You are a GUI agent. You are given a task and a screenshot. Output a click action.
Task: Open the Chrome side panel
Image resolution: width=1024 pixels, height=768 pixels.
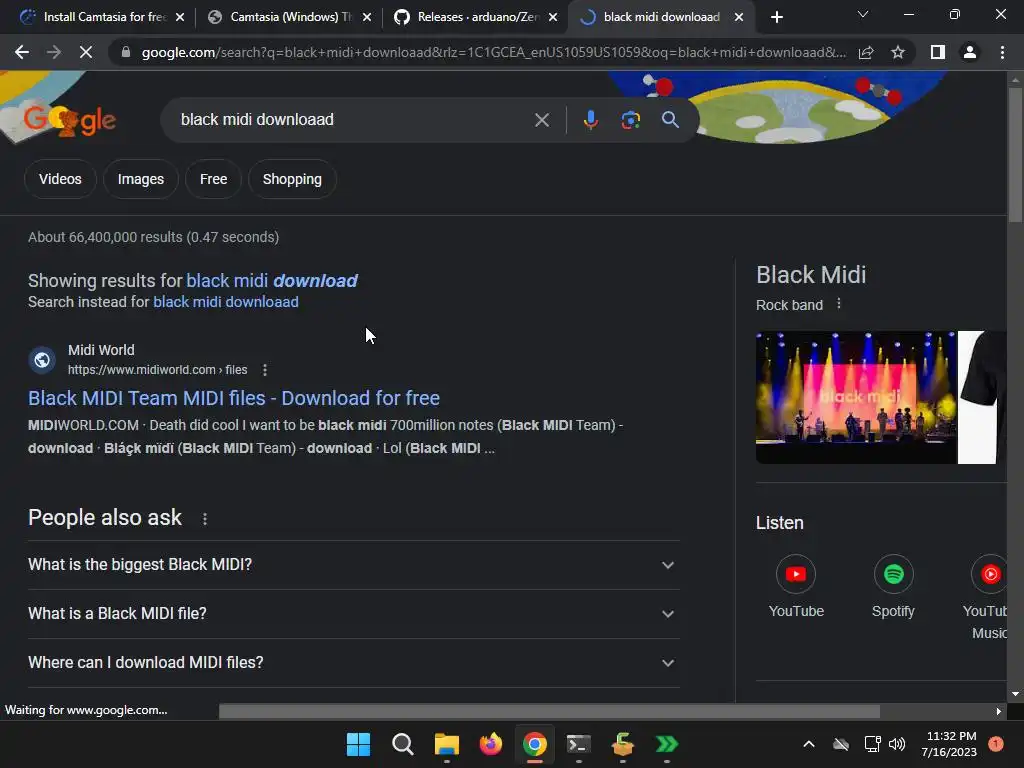coord(937,52)
